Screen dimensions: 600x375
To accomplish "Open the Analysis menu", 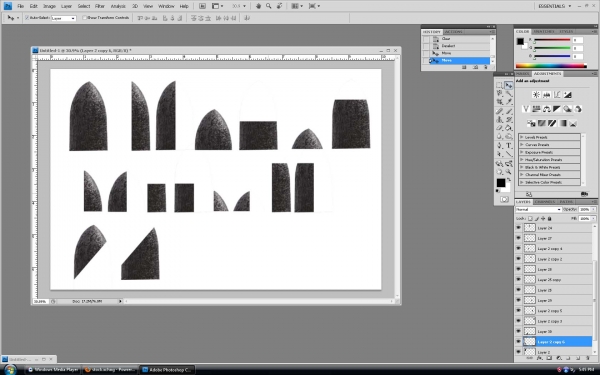I will click(x=118, y=6).
